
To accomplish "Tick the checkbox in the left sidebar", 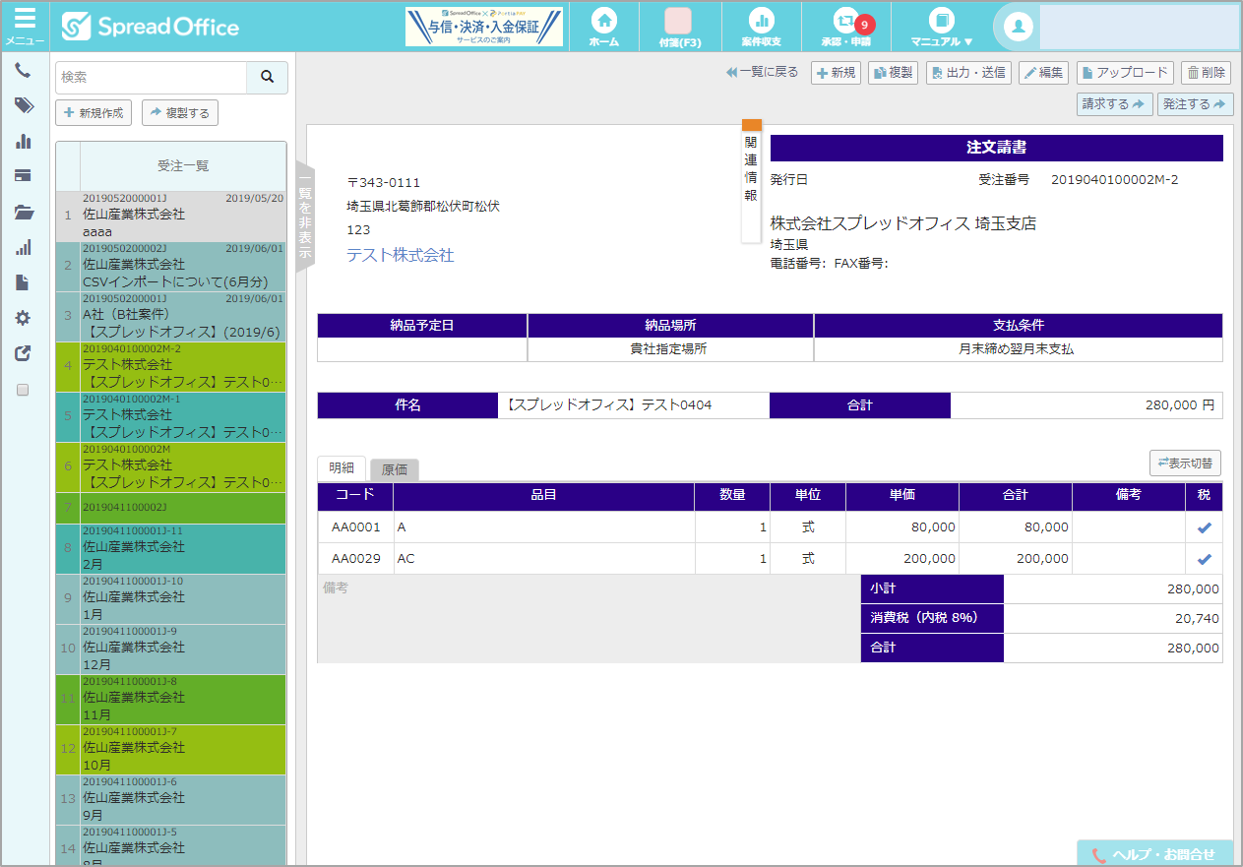I will [x=23, y=390].
